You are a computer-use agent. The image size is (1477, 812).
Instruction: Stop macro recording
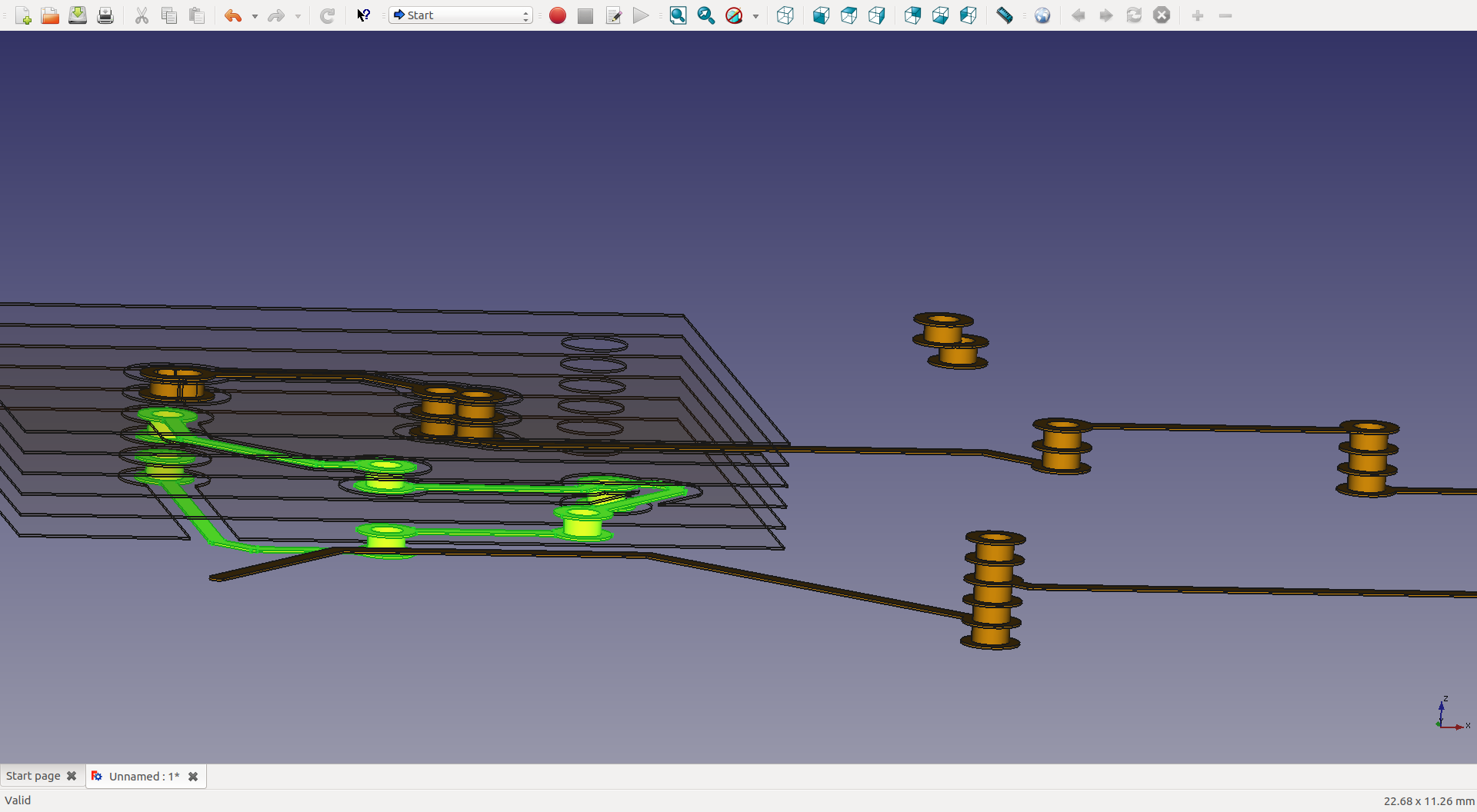(585, 15)
